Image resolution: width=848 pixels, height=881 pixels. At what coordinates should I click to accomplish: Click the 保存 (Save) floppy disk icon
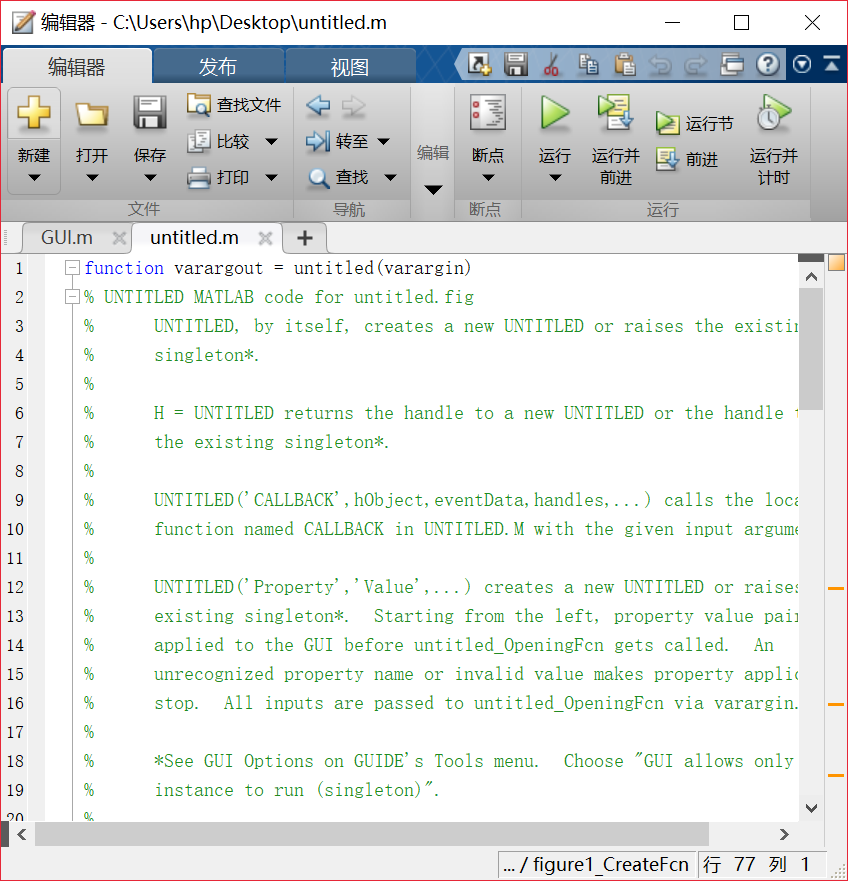[150, 113]
